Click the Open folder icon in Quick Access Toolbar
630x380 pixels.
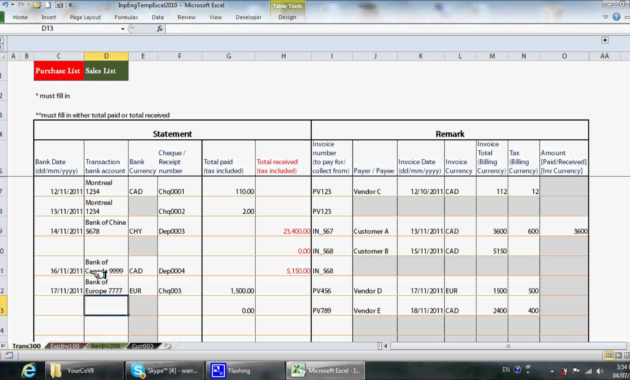[37, 5]
